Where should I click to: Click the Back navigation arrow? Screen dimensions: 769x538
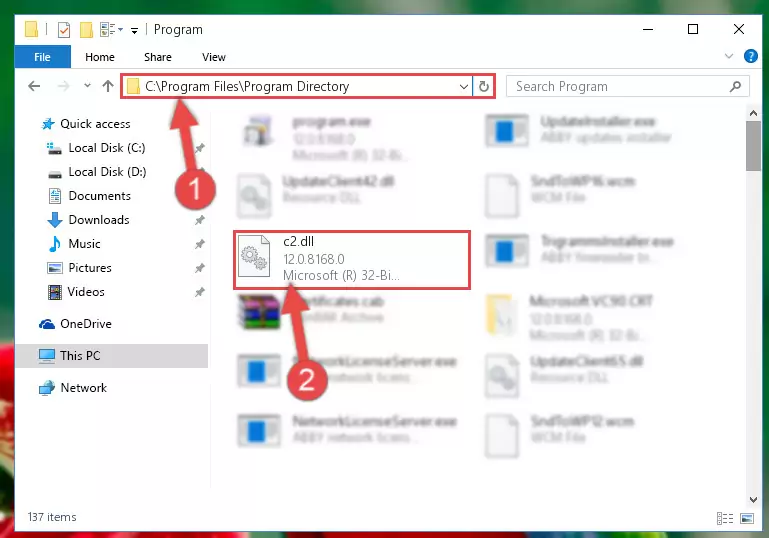pos(34,86)
